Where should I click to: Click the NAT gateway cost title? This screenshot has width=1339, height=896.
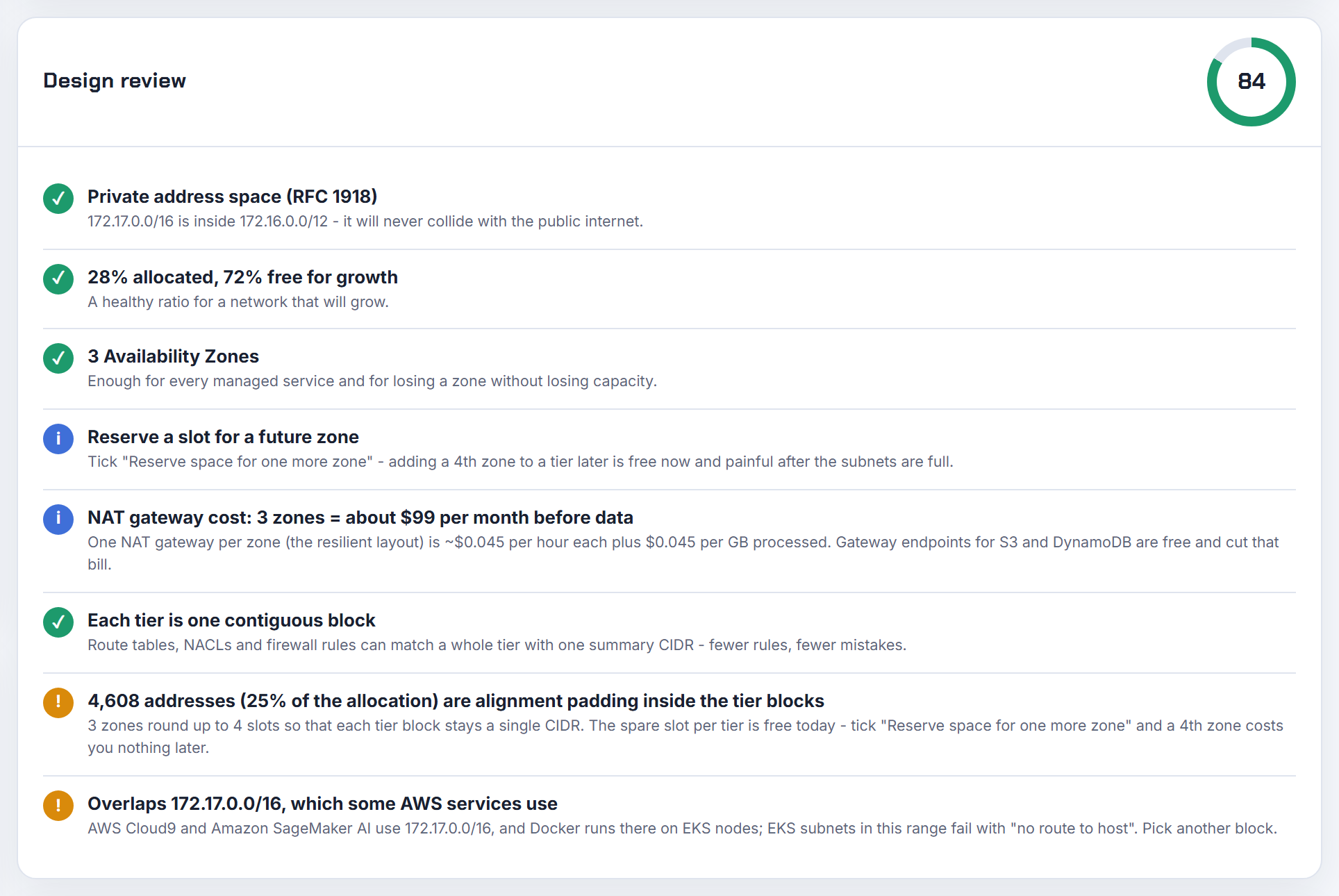pos(360,517)
